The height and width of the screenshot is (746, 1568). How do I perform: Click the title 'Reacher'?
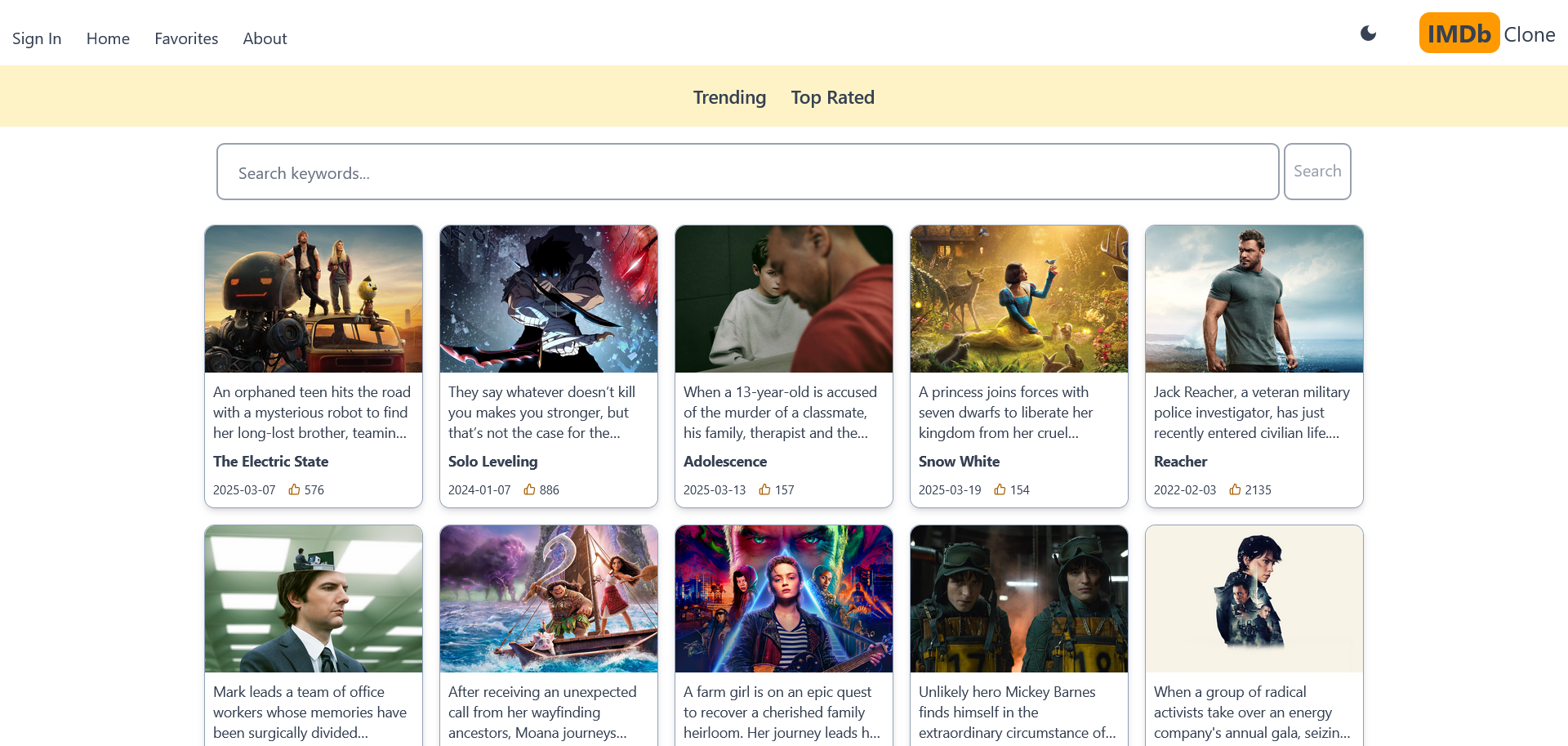coord(1180,462)
